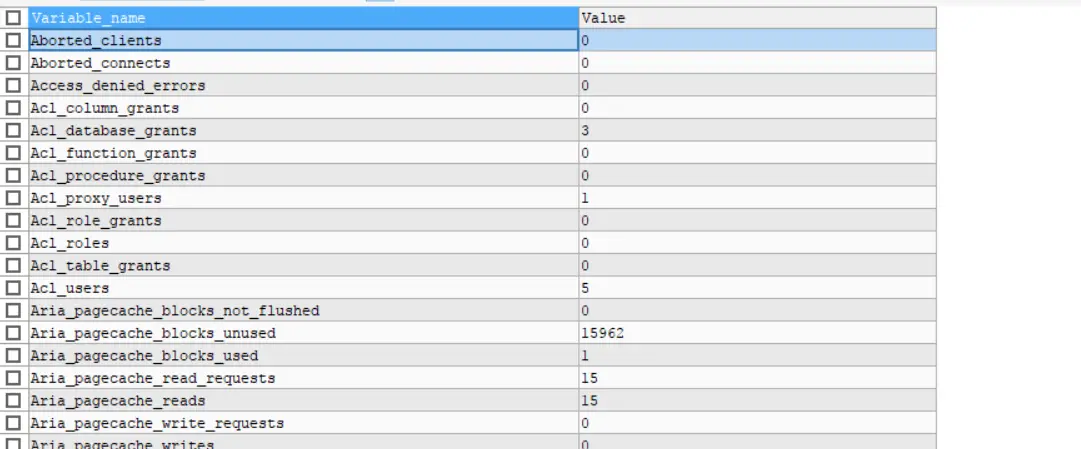Select the Acl_proxy_users name cell
1081x449 pixels.
[303, 198]
